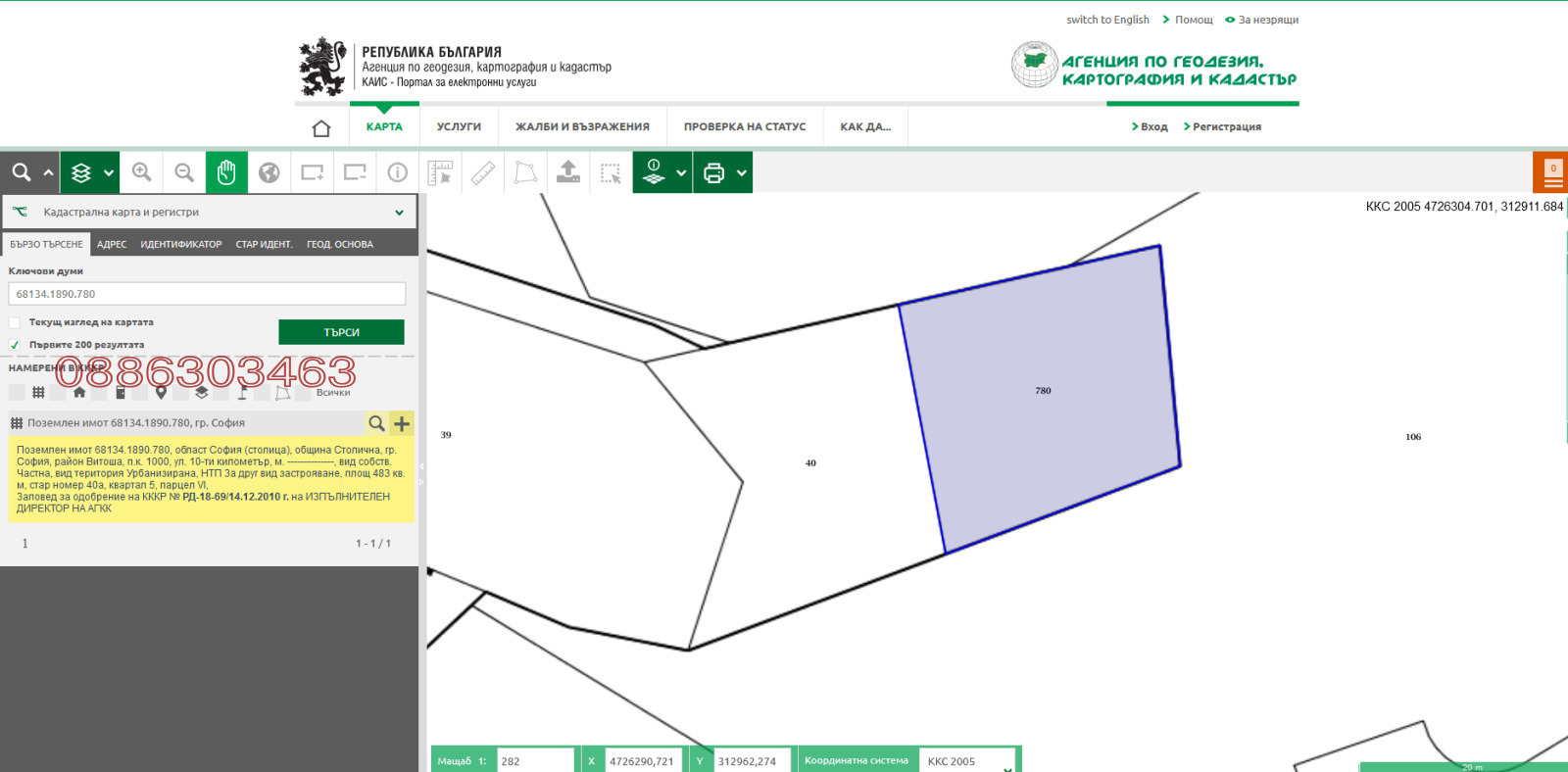Select the ruler distance measure tool
This screenshot has height=772, width=1568.
click(x=483, y=172)
